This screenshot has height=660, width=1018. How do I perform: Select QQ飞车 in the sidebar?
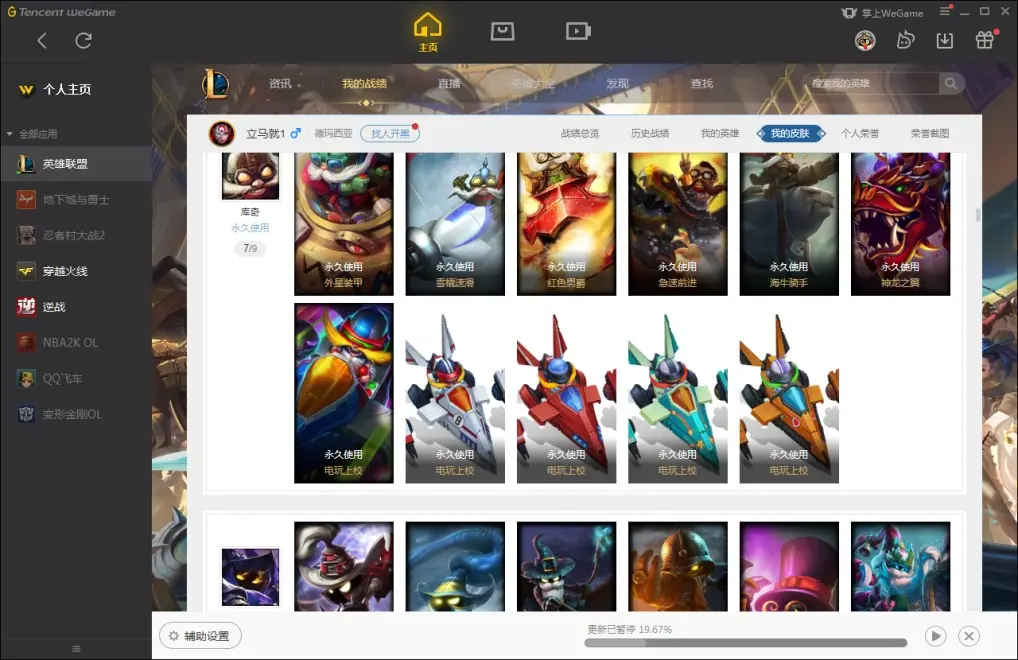tap(76, 378)
